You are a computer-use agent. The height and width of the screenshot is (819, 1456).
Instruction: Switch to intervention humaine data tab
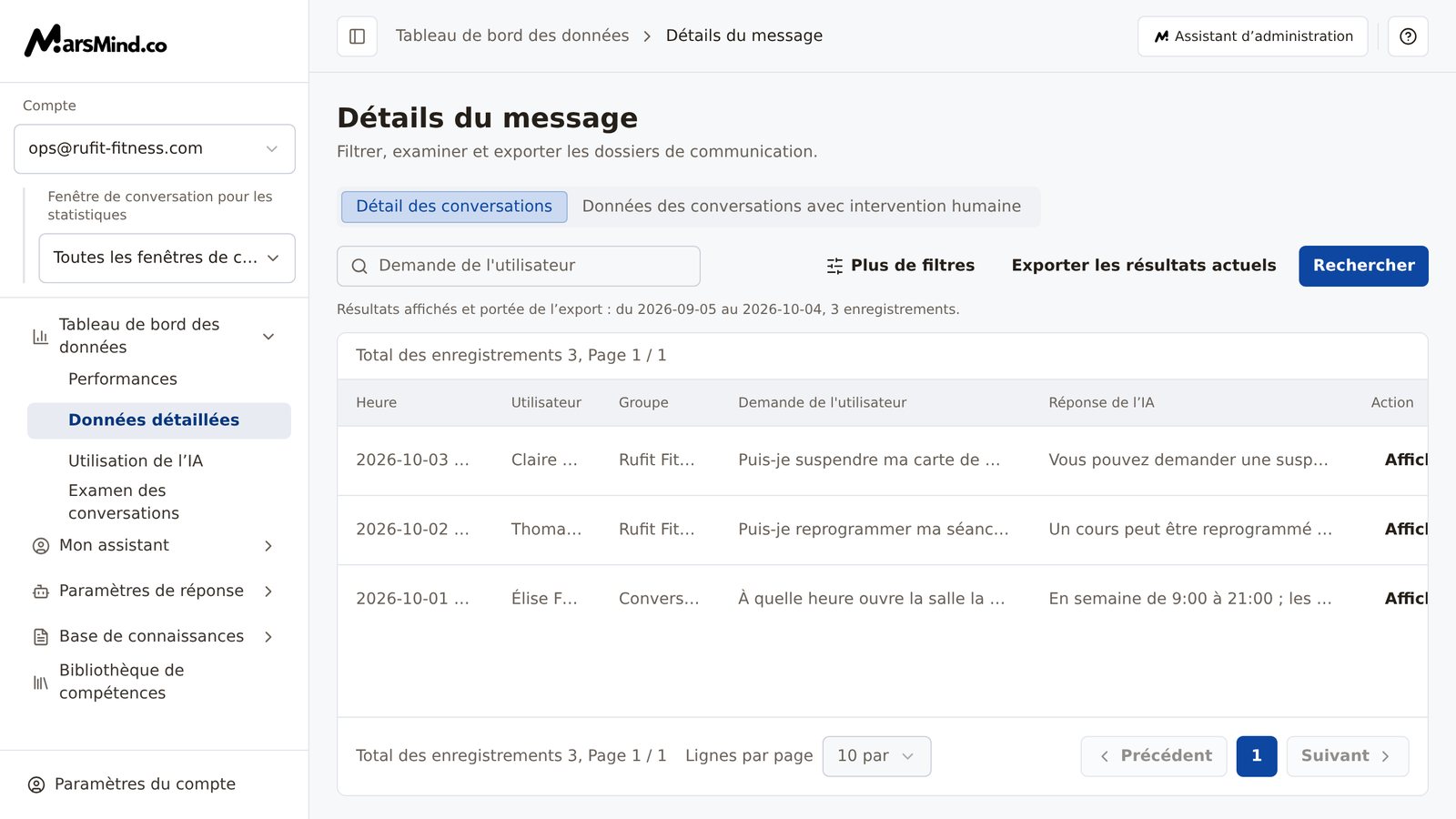(x=802, y=207)
